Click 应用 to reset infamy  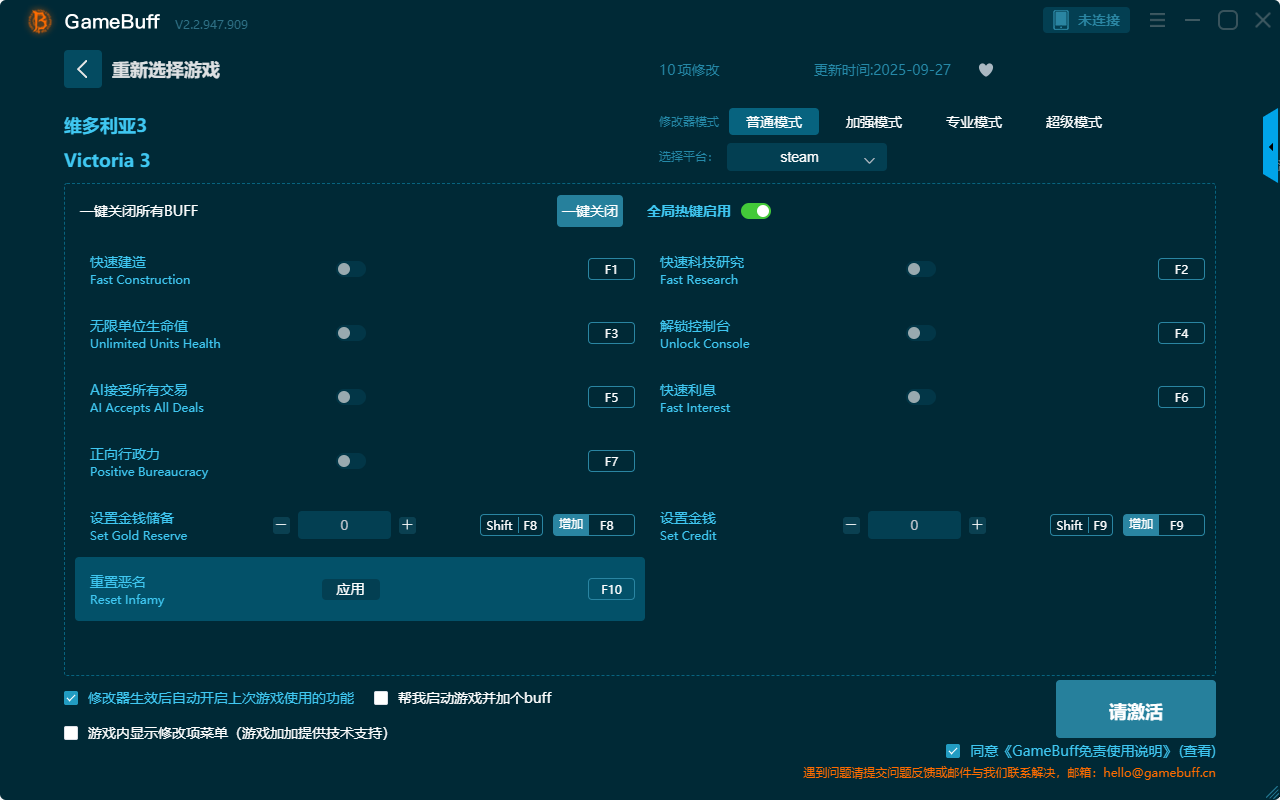[350, 589]
